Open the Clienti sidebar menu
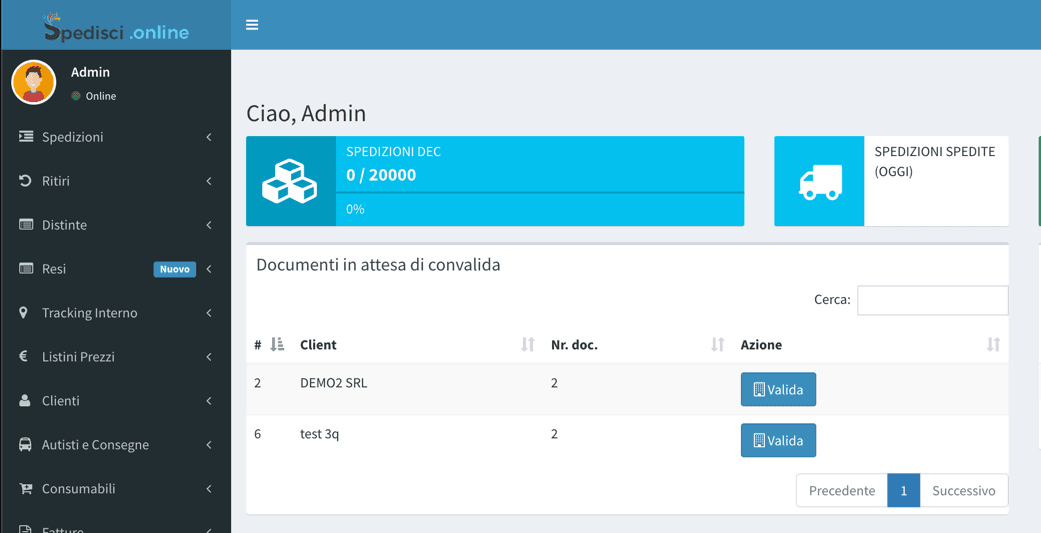The width and height of the screenshot is (1041, 533). [116, 401]
